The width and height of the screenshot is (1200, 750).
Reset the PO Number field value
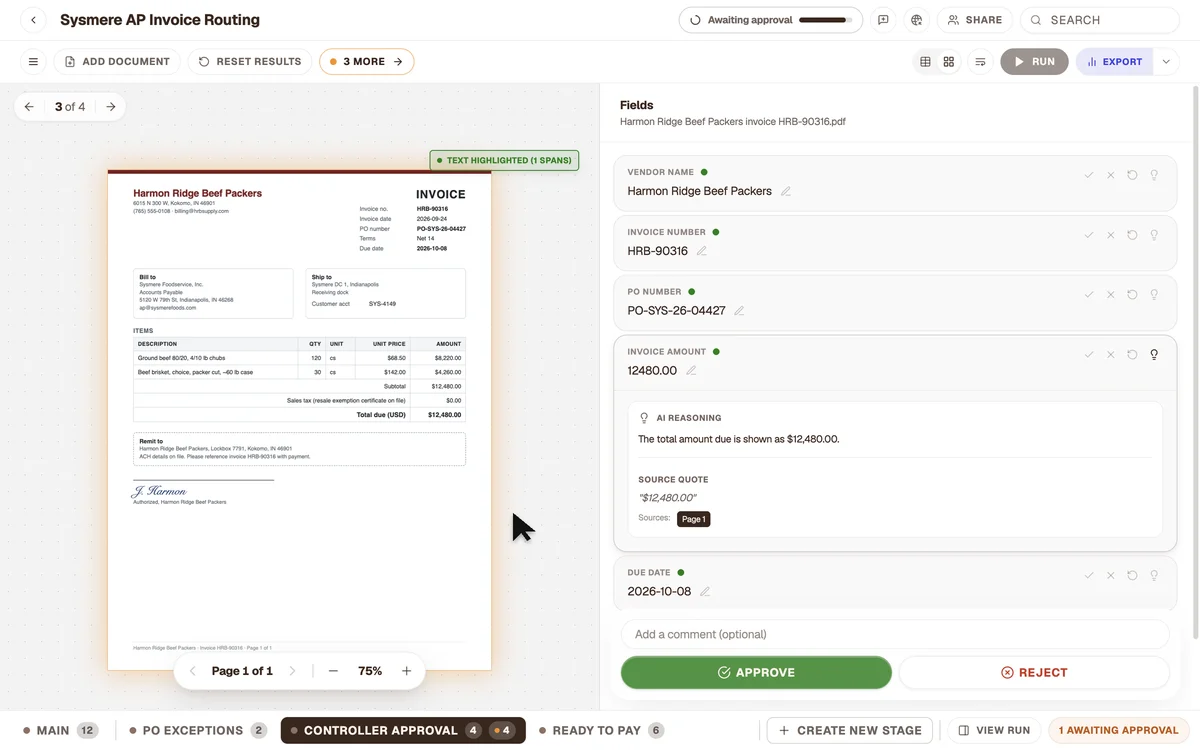pos(1132,295)
